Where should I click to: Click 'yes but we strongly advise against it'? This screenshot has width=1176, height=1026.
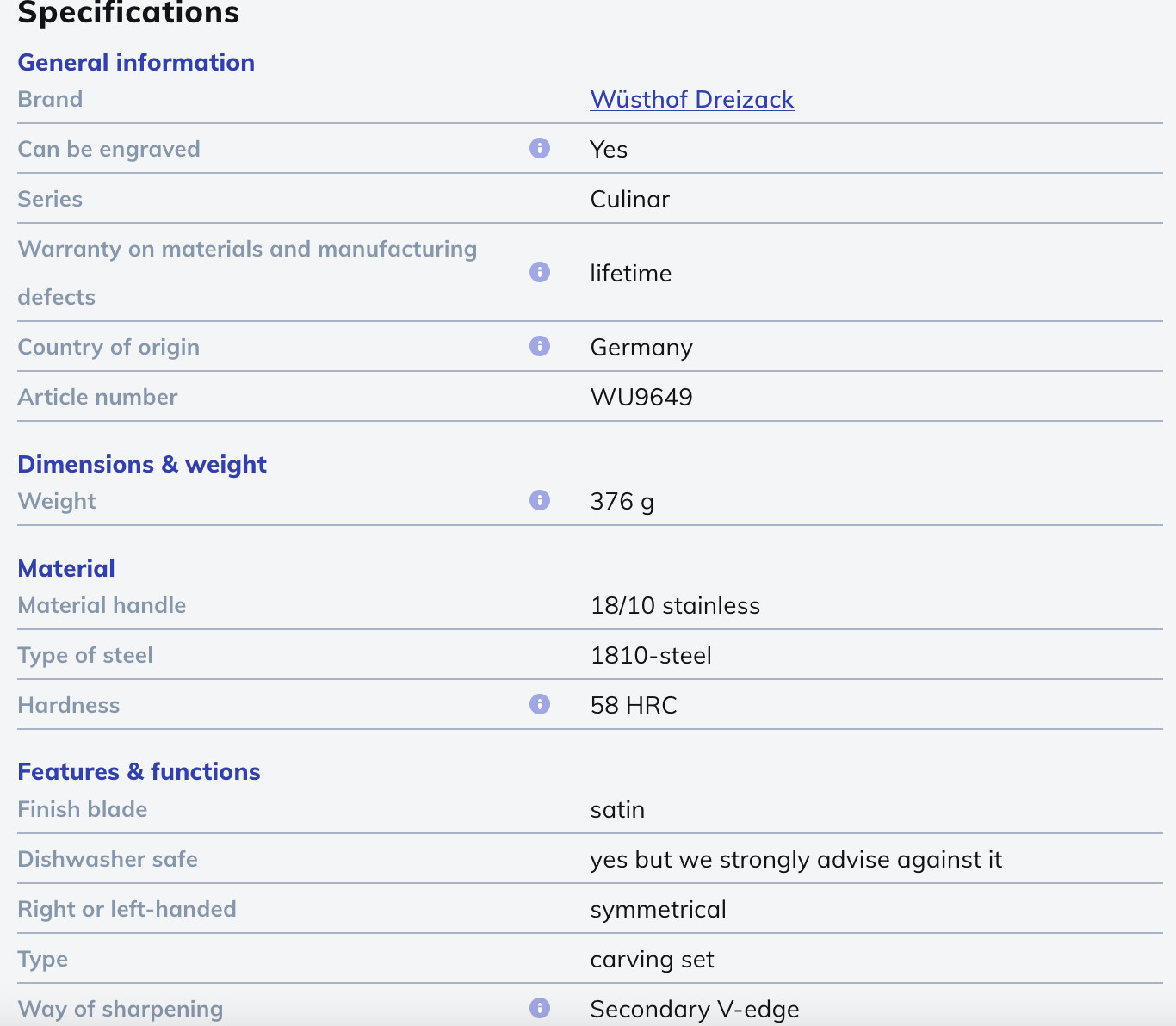(x=796, y=860)
